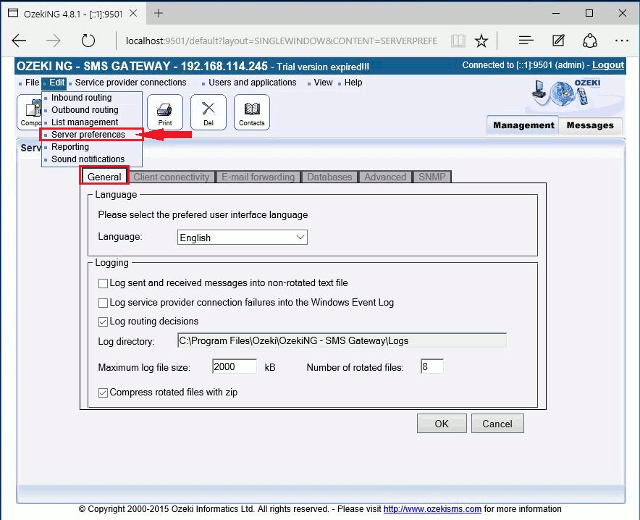Click the Maximum log file size field

[x=234, y=367]
